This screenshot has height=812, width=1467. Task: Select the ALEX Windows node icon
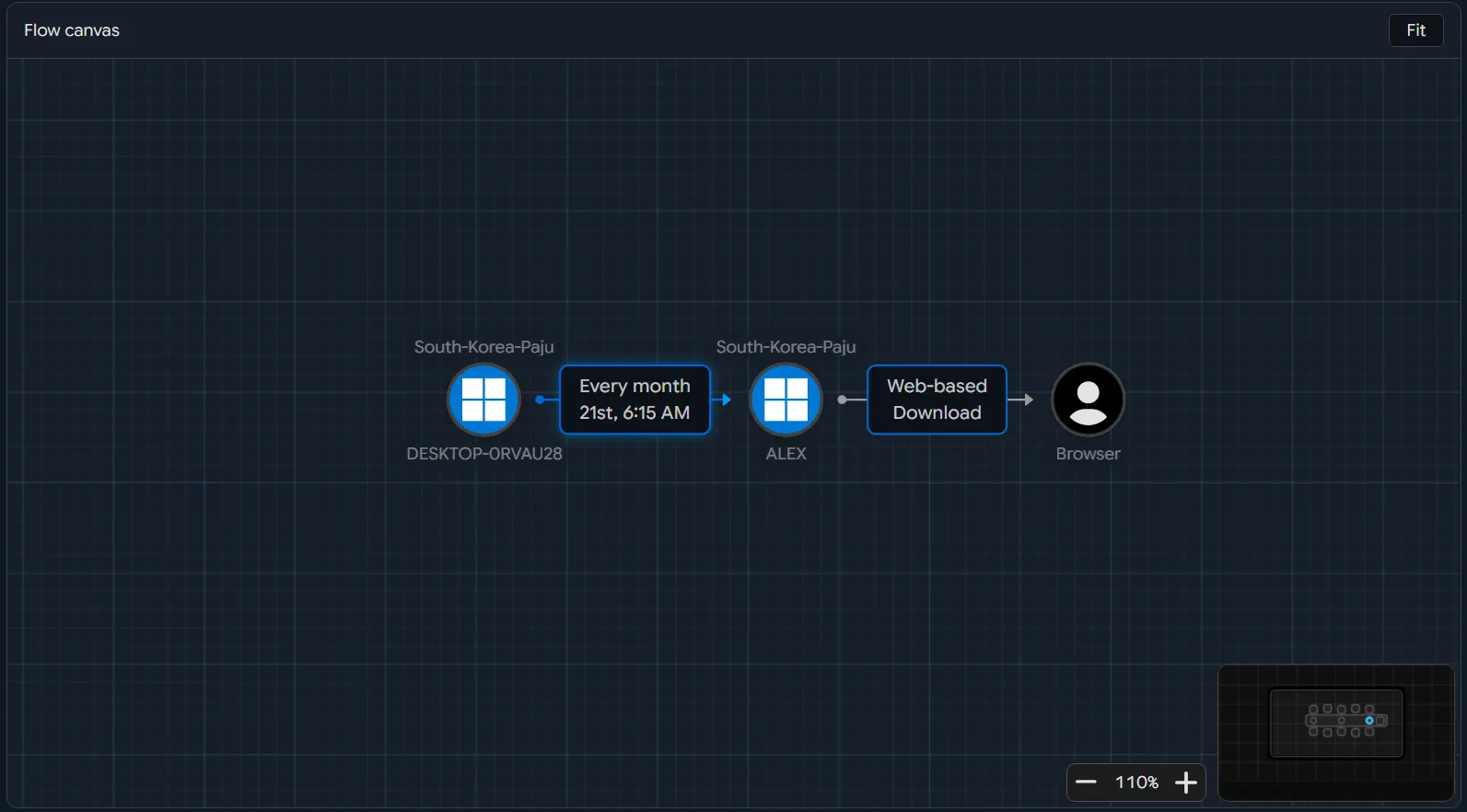[x=786, y=400]
